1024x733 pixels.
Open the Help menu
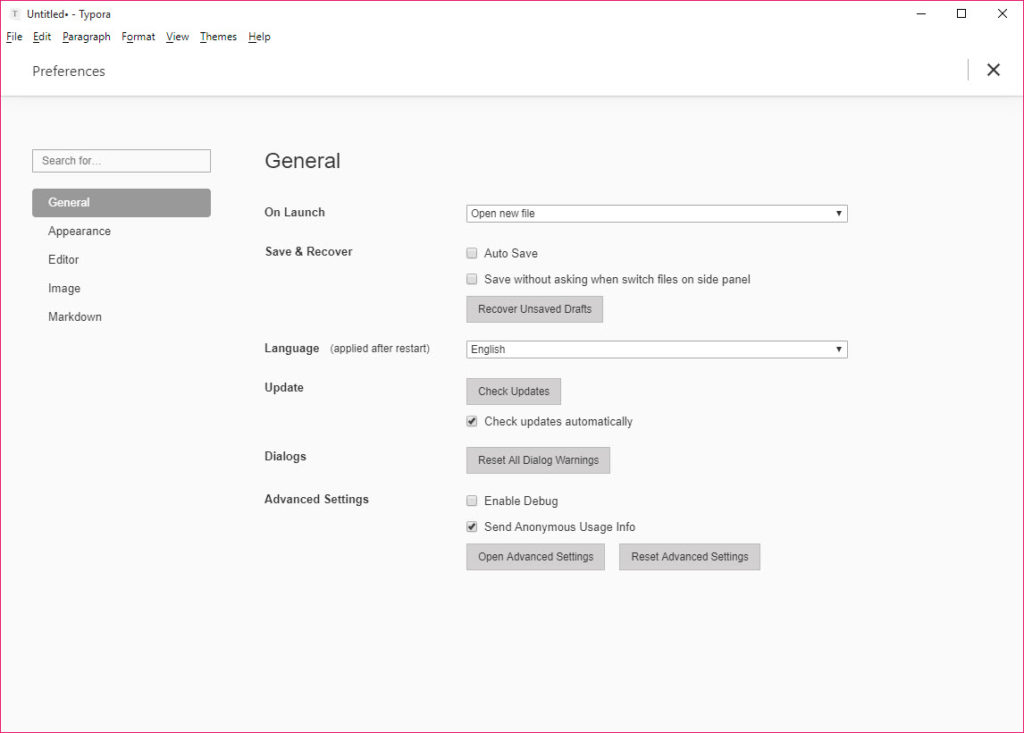tap(259, 37)
